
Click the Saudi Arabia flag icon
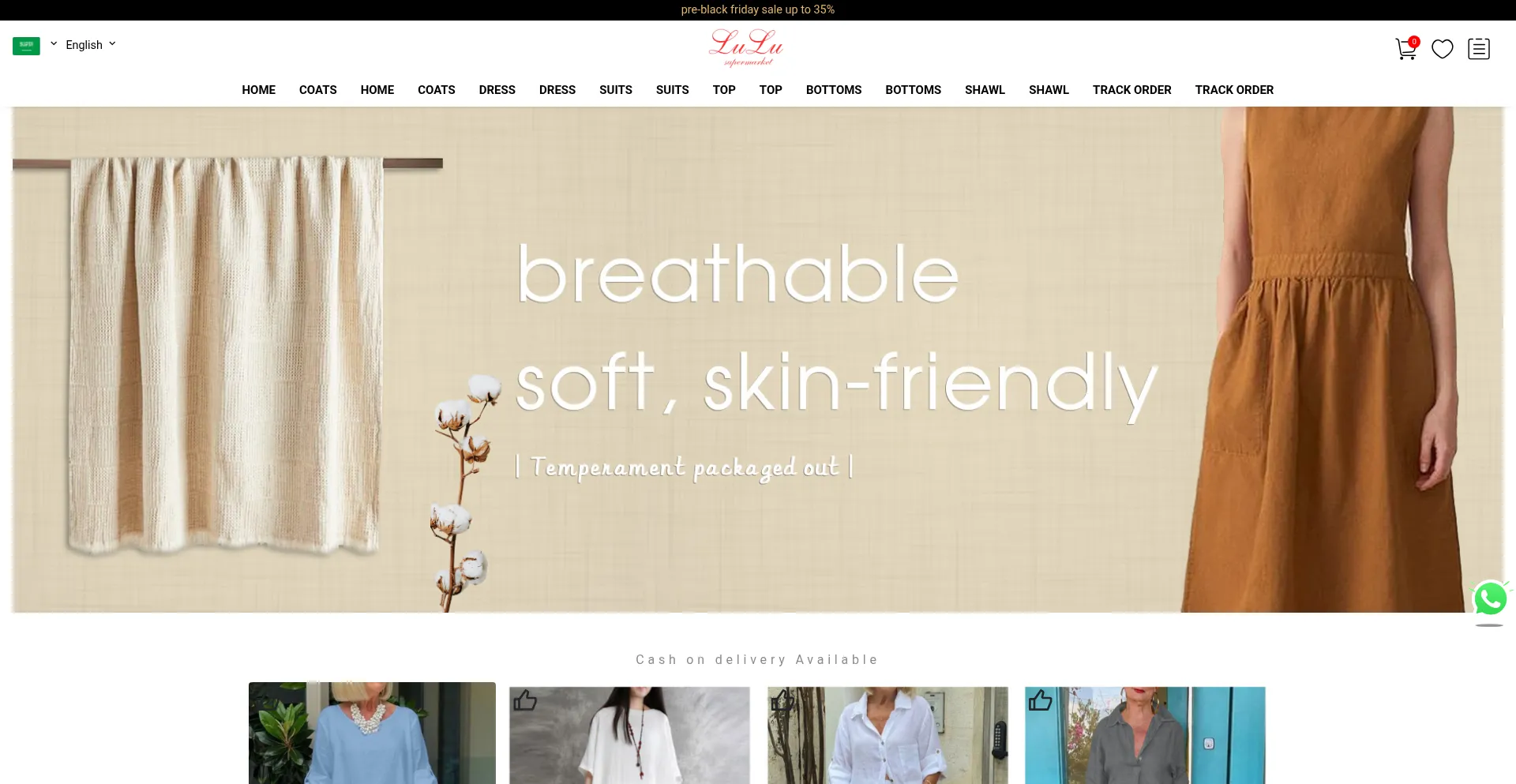(26, 46)
